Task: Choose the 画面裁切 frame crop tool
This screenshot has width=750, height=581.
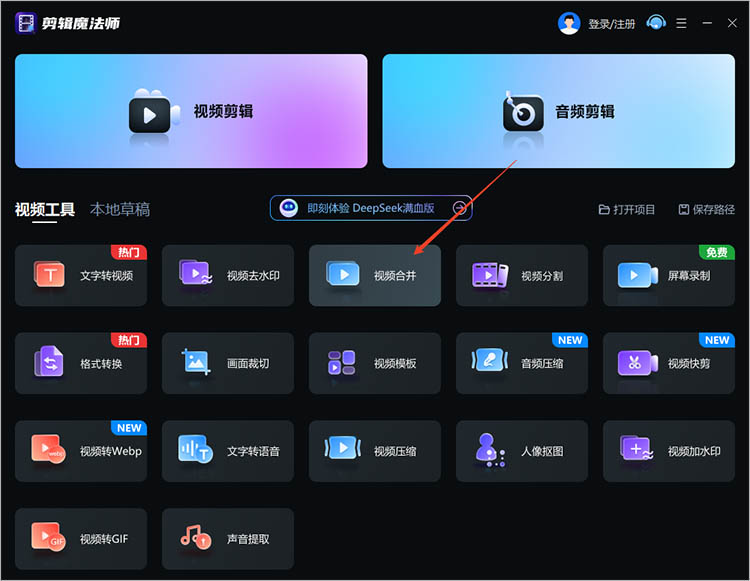Action: (x=228, y=363)
